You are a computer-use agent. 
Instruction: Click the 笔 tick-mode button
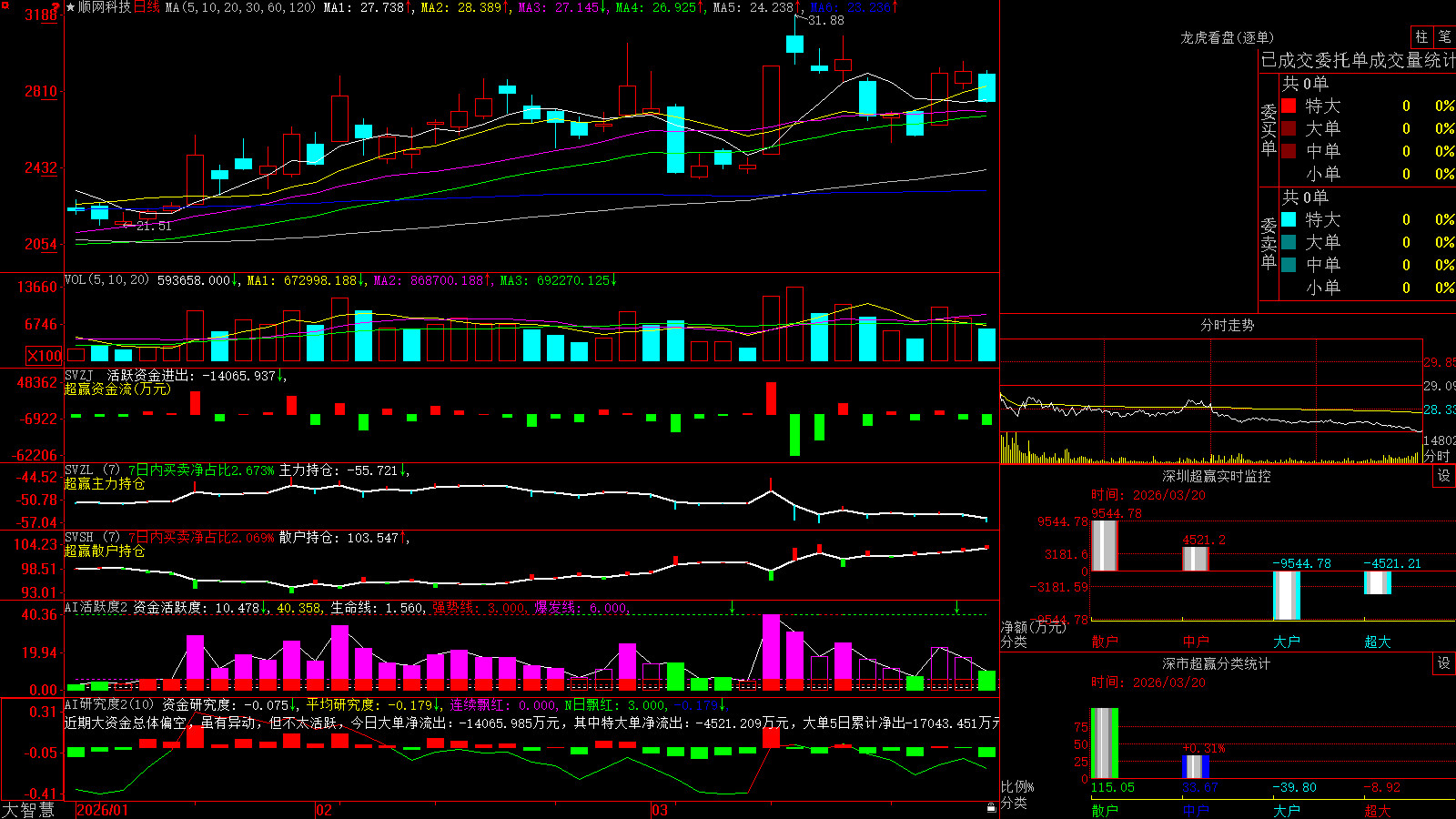[1444, 36]
